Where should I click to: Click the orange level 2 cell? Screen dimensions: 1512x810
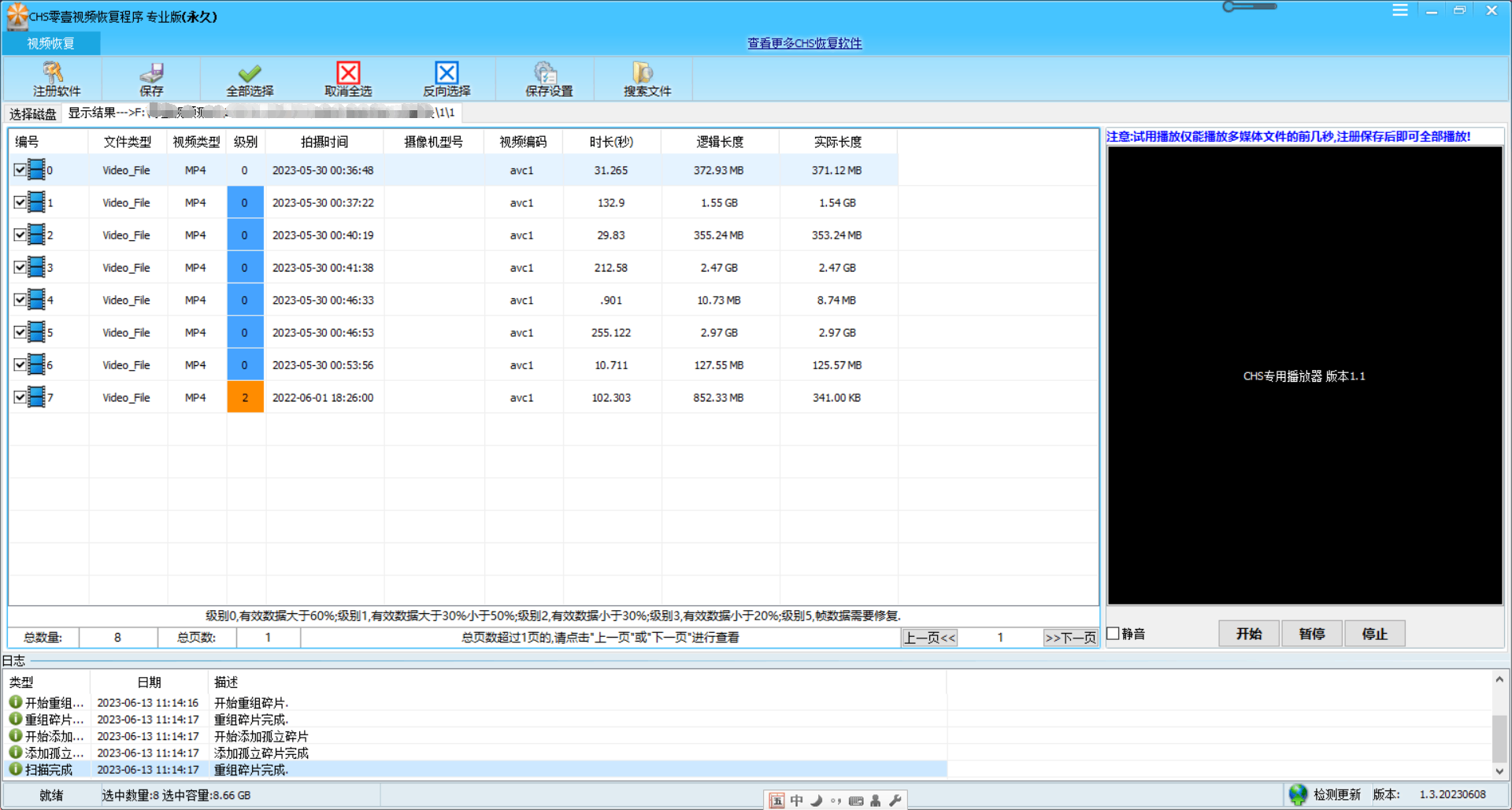coord(245,397)
